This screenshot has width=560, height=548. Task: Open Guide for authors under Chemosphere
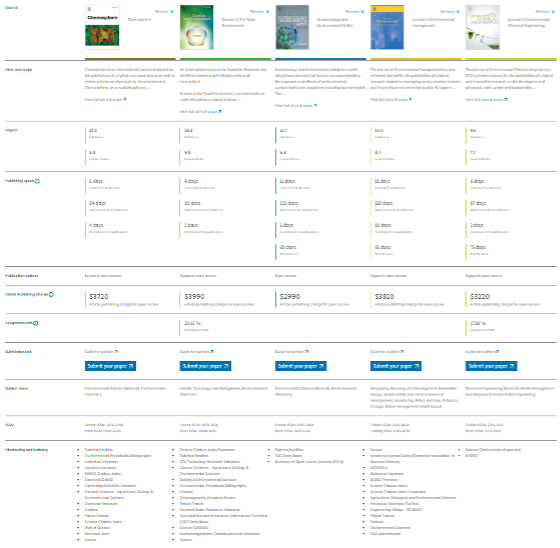click(101, 352)
